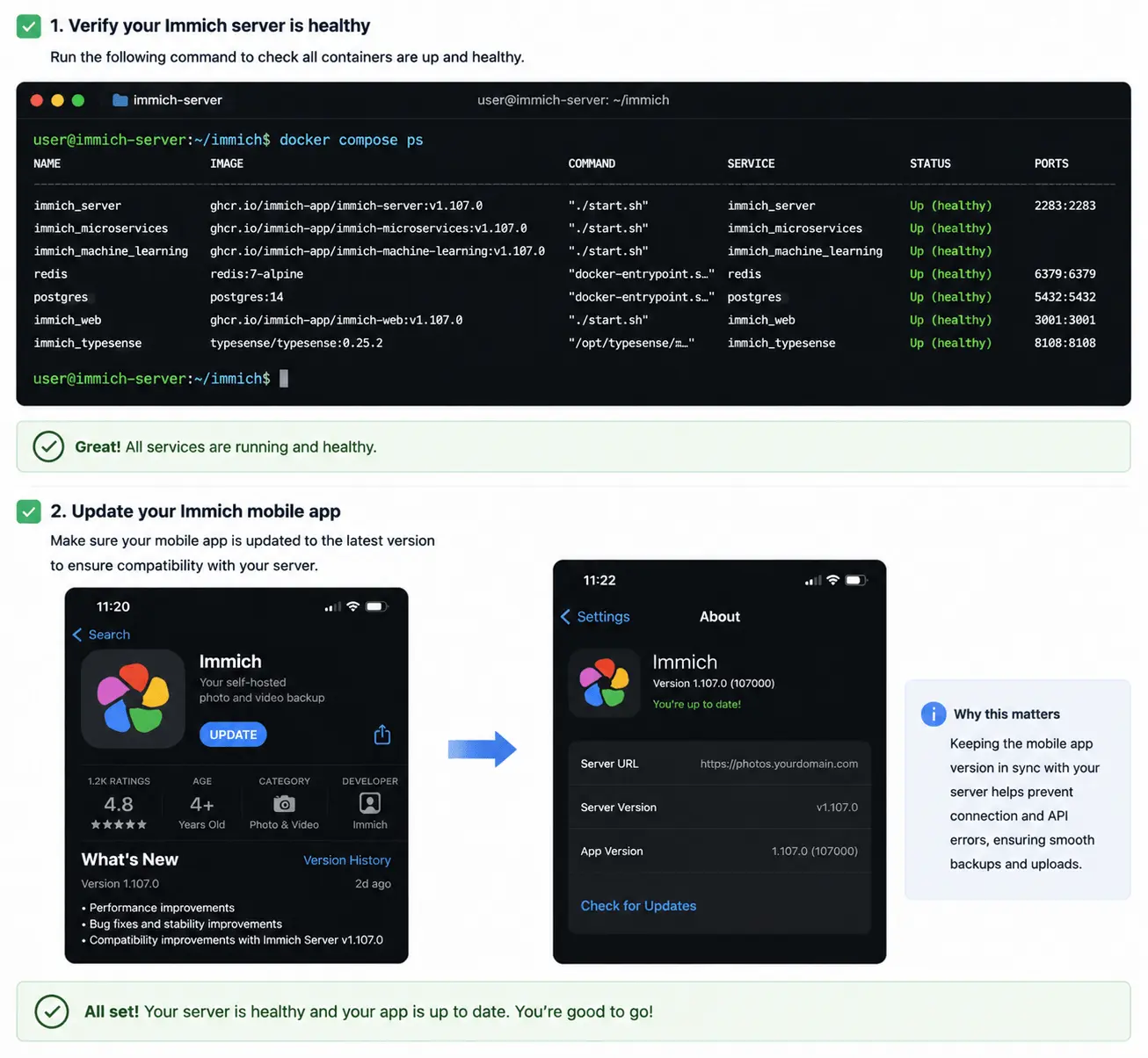Click the STATUS column header
Screen dimensions: 1148x1058
pyautogui.click(x=930, y=163)
